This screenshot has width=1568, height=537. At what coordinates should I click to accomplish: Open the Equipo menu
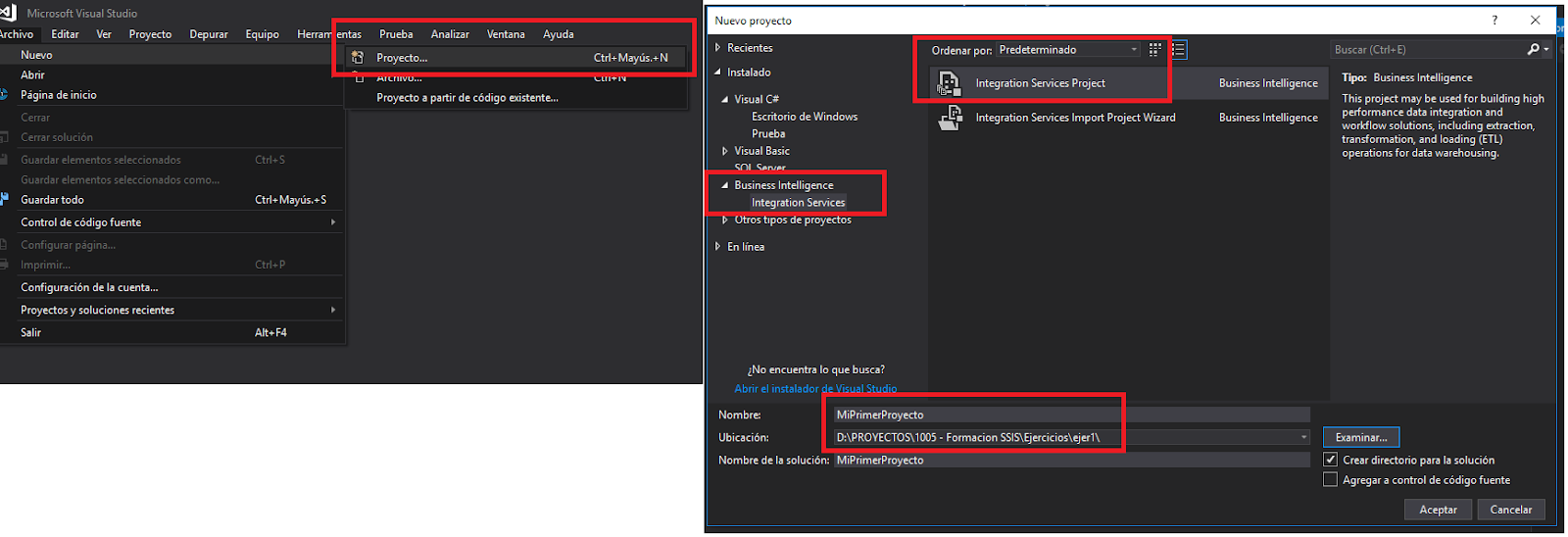[263, 34]
